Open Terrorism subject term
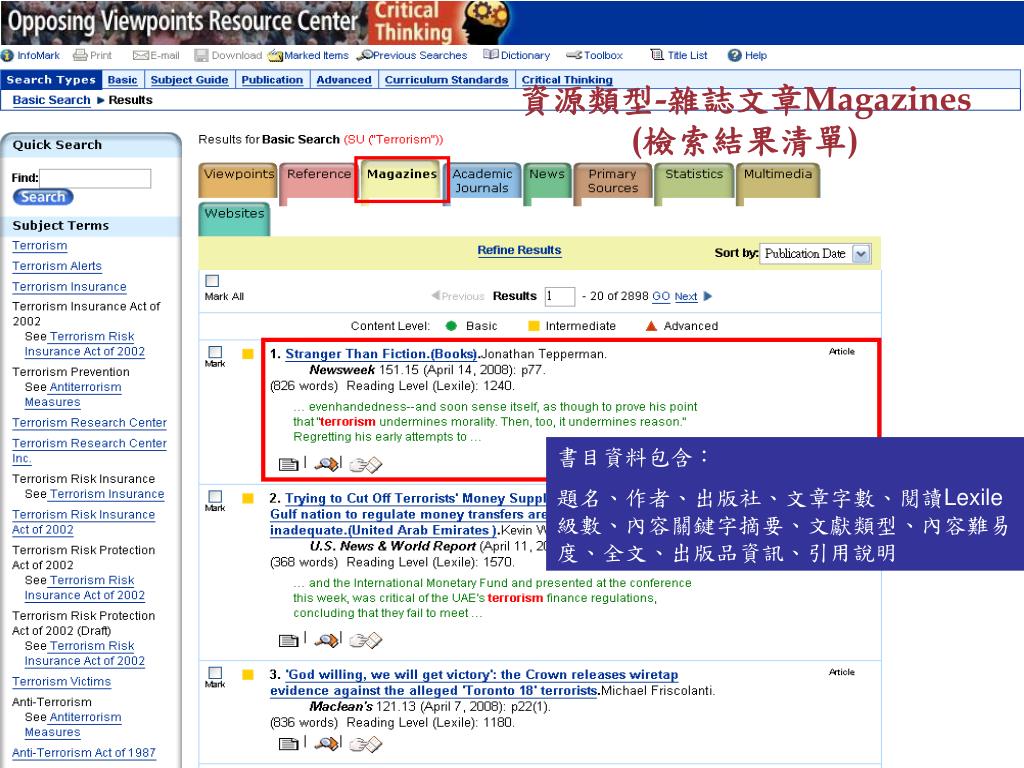The width and height of the screenshot is (1024, 768). click(40, 246)
